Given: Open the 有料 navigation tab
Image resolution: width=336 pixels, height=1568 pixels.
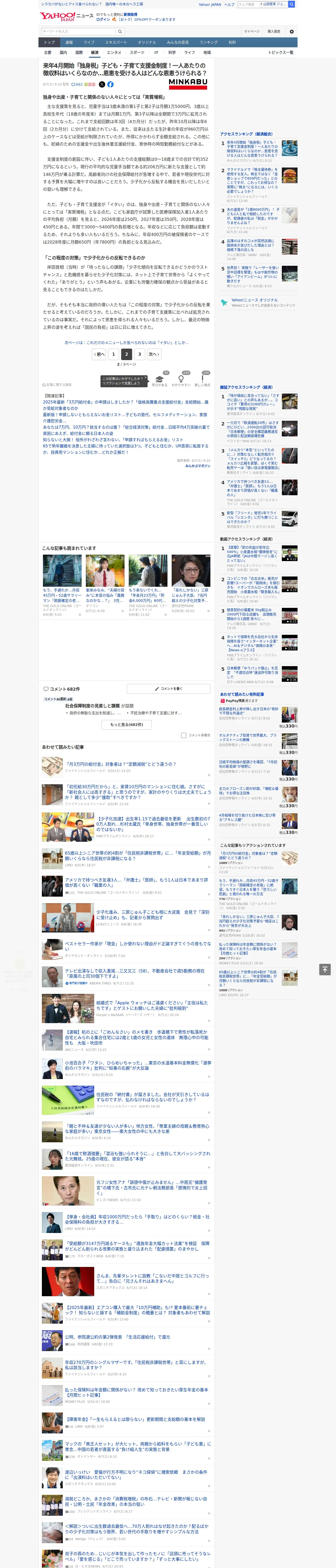Looking at the screenshot, I should pyautogui.click(x=232, y=43).
